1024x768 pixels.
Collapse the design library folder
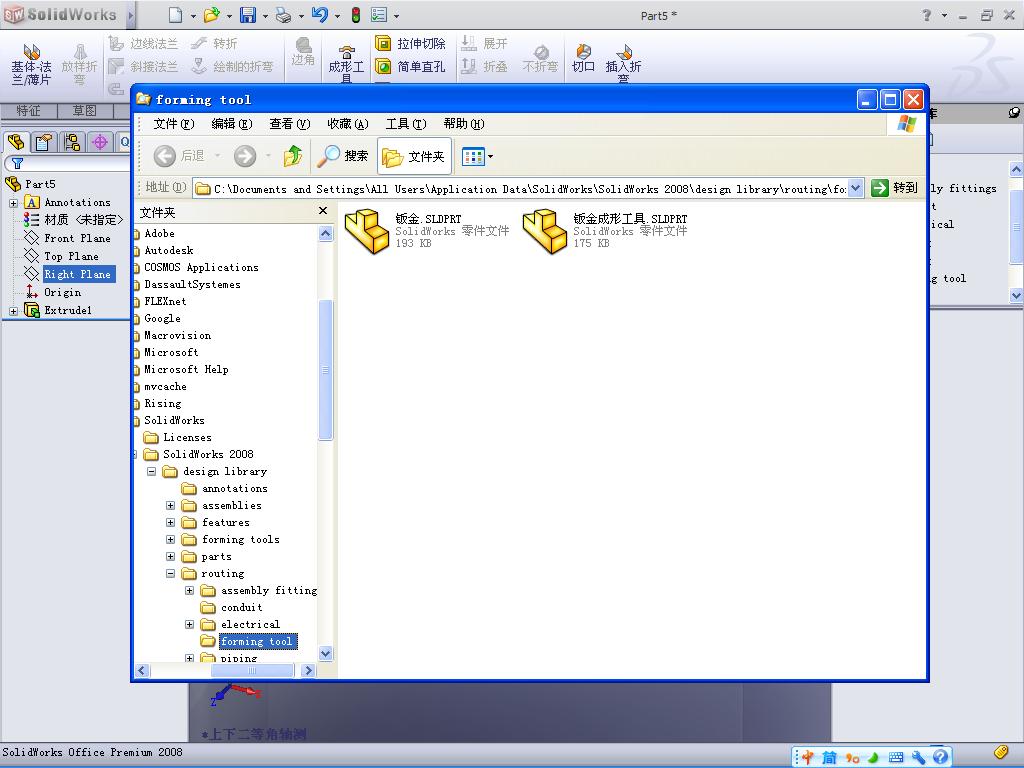[152, 471]
